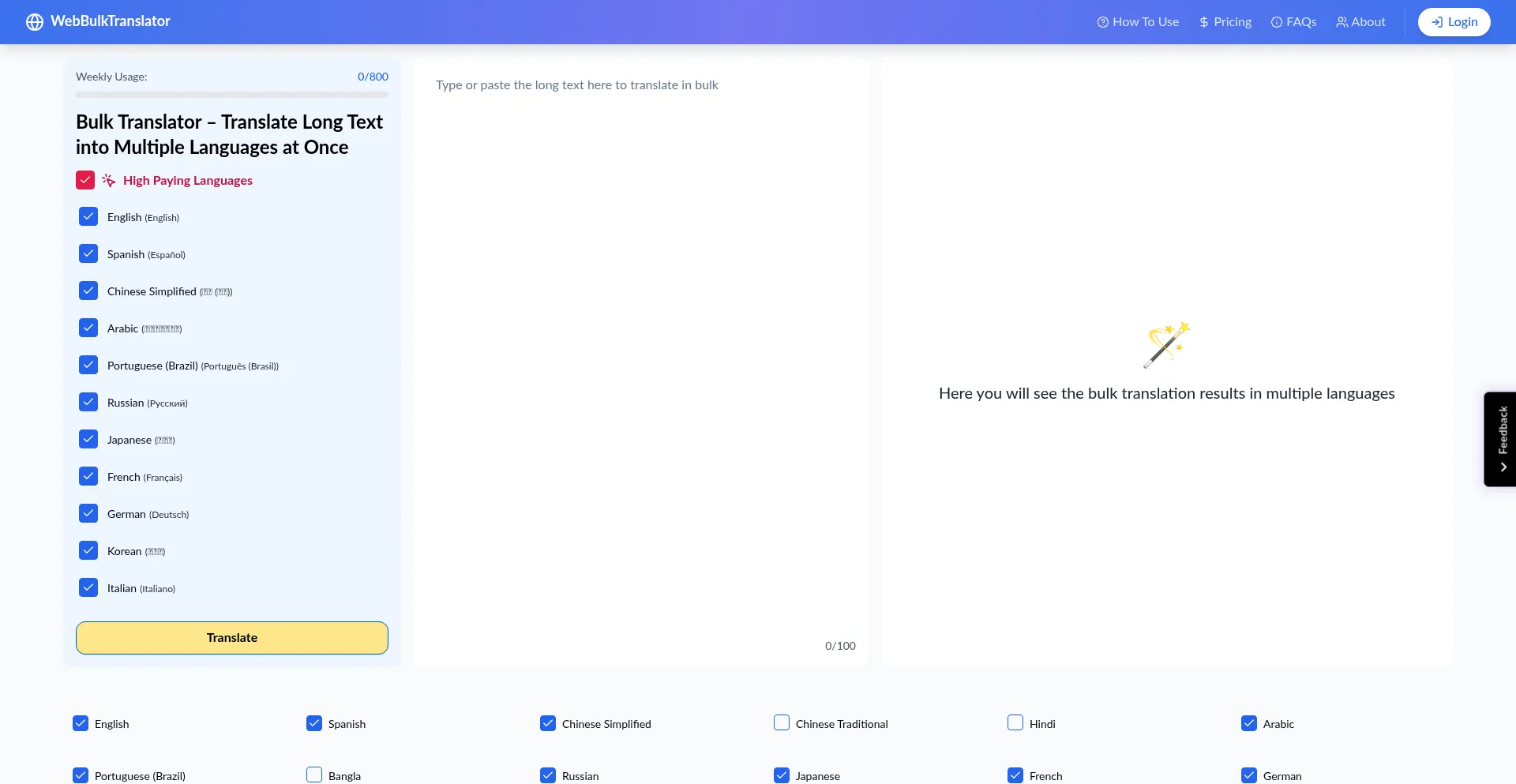1516x784 pixels.
Task: Click the sparkles icon beside High Paying Languages
Action: pos(108,180)
